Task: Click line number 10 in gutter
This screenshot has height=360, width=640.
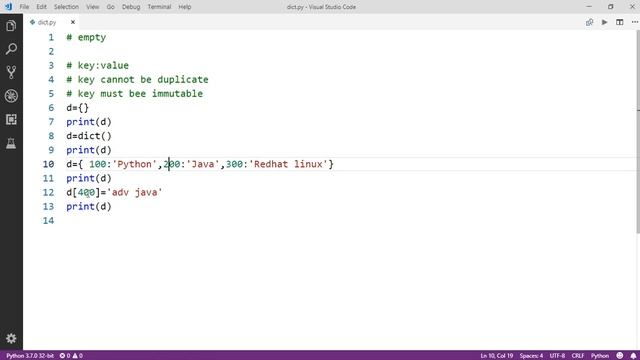Action: 48,164
